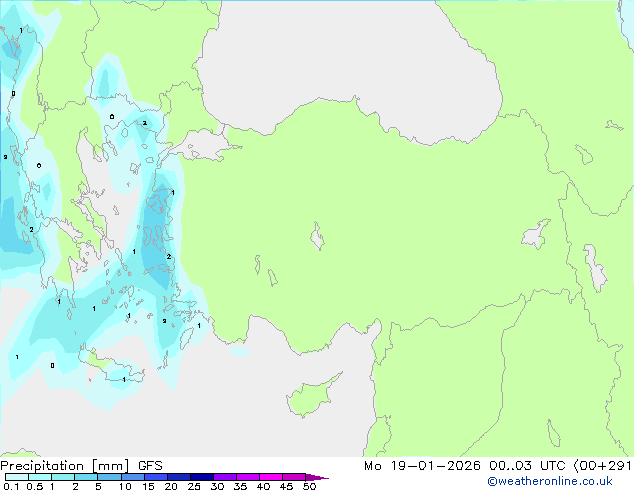
Task: Click the legend tick label "0.5"
Action: [x=35, y=486]
